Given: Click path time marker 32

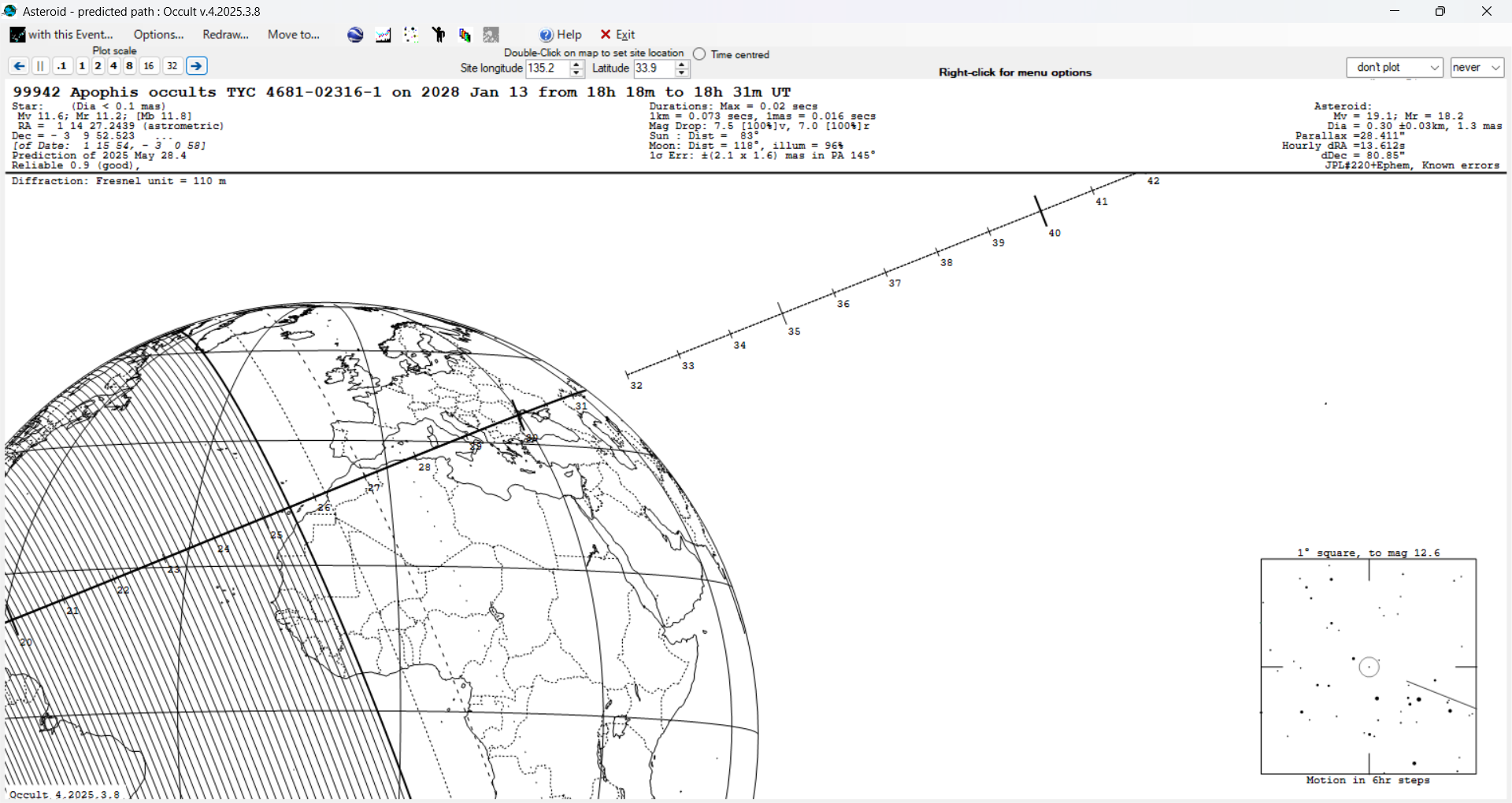Looking at the screenshot, I should click(x=636, y=386).
